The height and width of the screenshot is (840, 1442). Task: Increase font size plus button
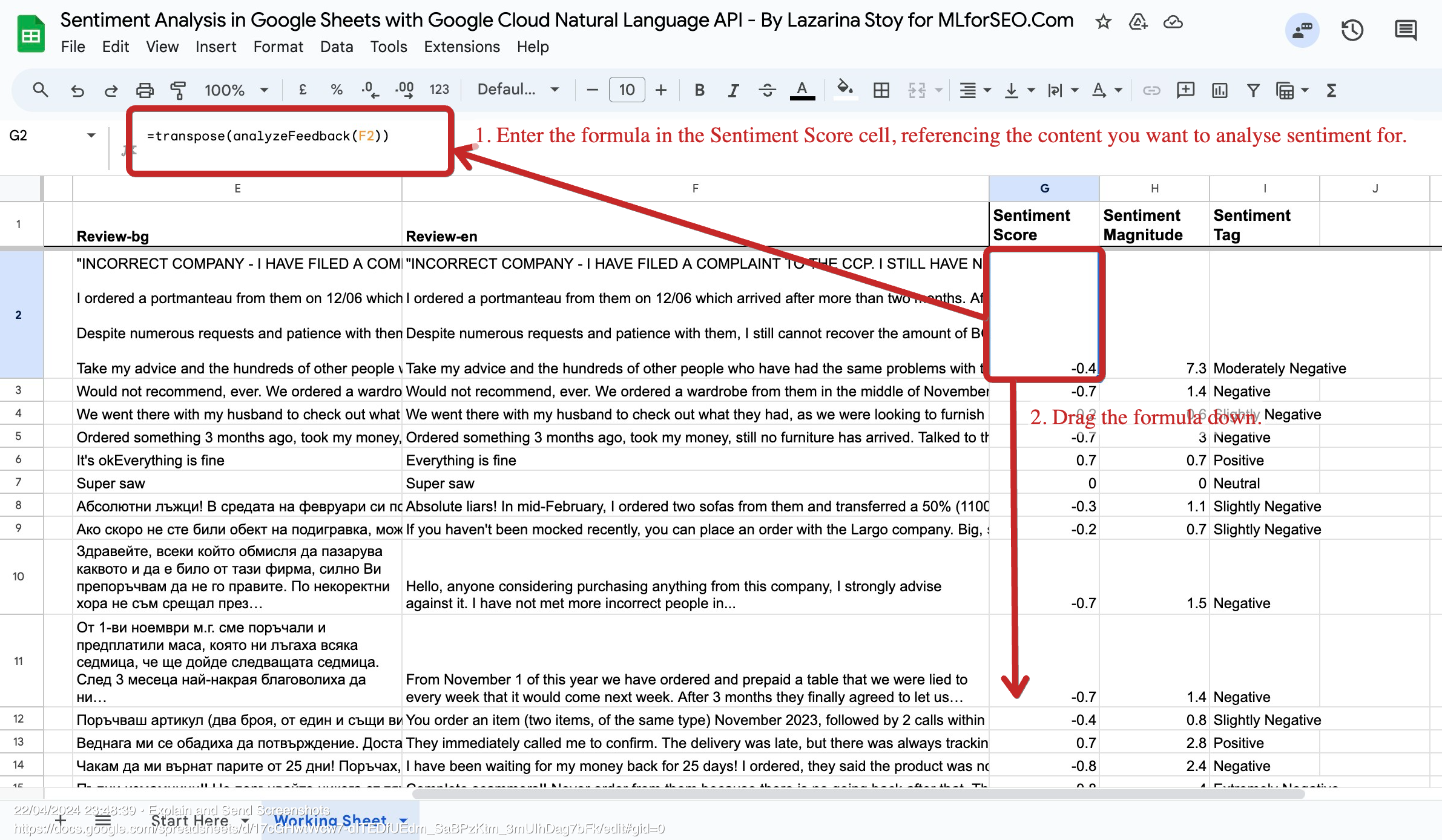[x=661, y=90]
